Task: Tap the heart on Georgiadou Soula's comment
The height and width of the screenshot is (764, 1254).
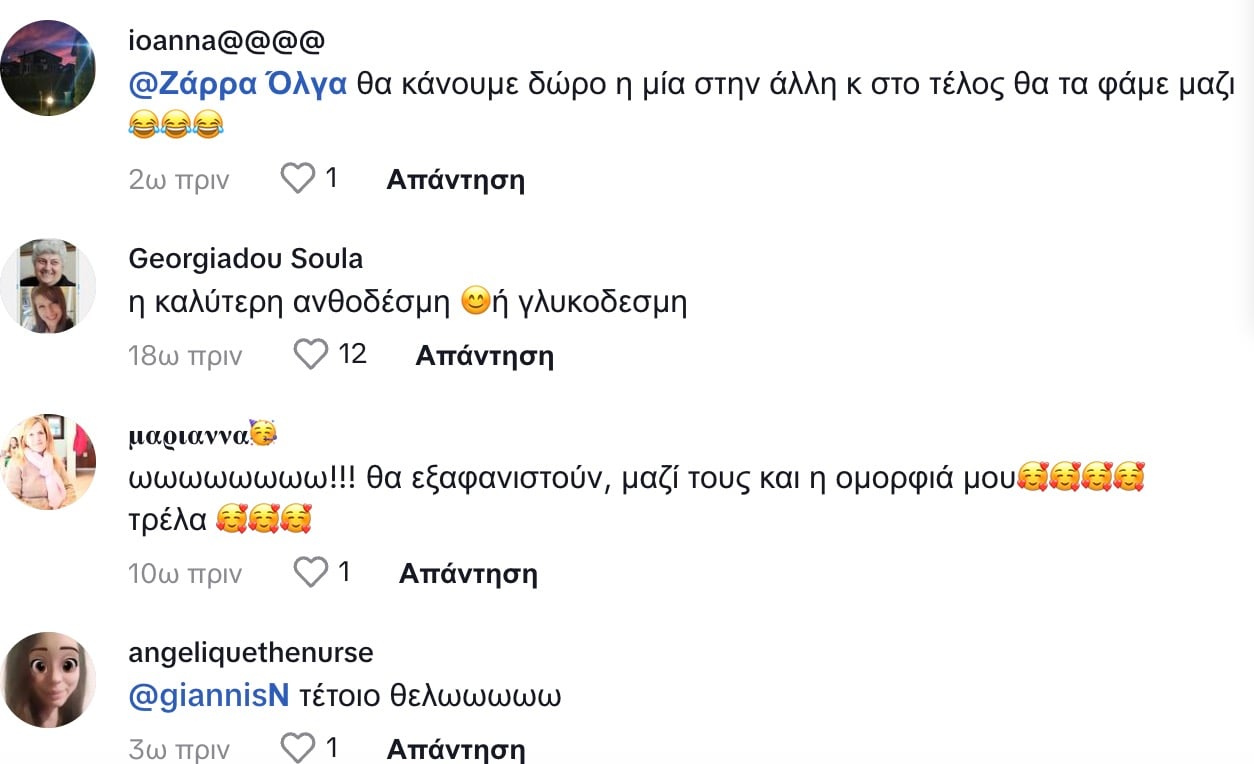Action: click(311, 354)
